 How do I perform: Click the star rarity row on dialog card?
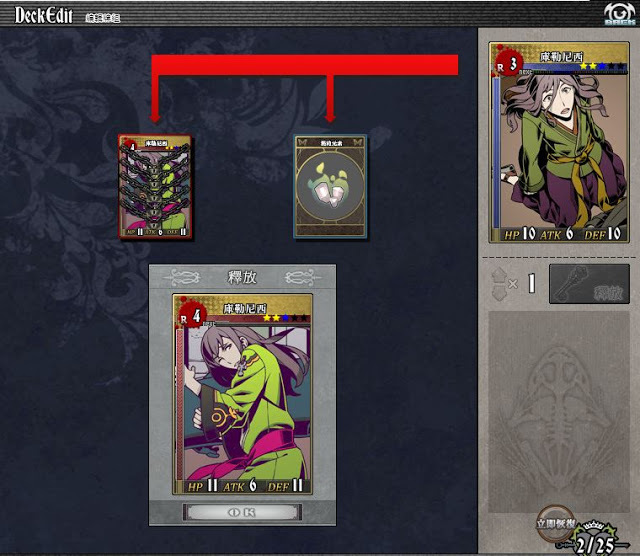[285, 318]
